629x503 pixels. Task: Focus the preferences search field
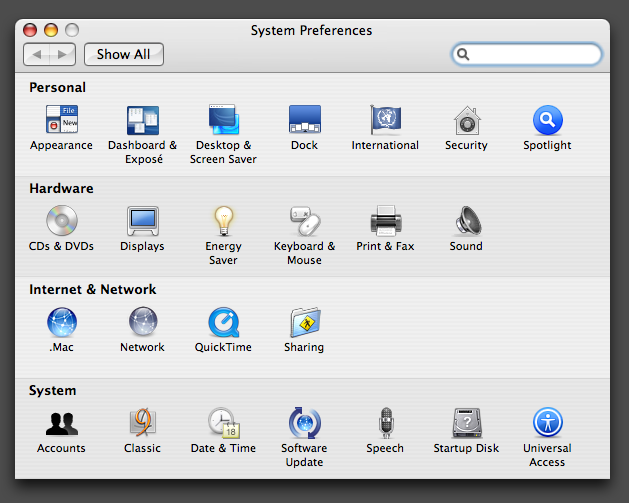526,54
